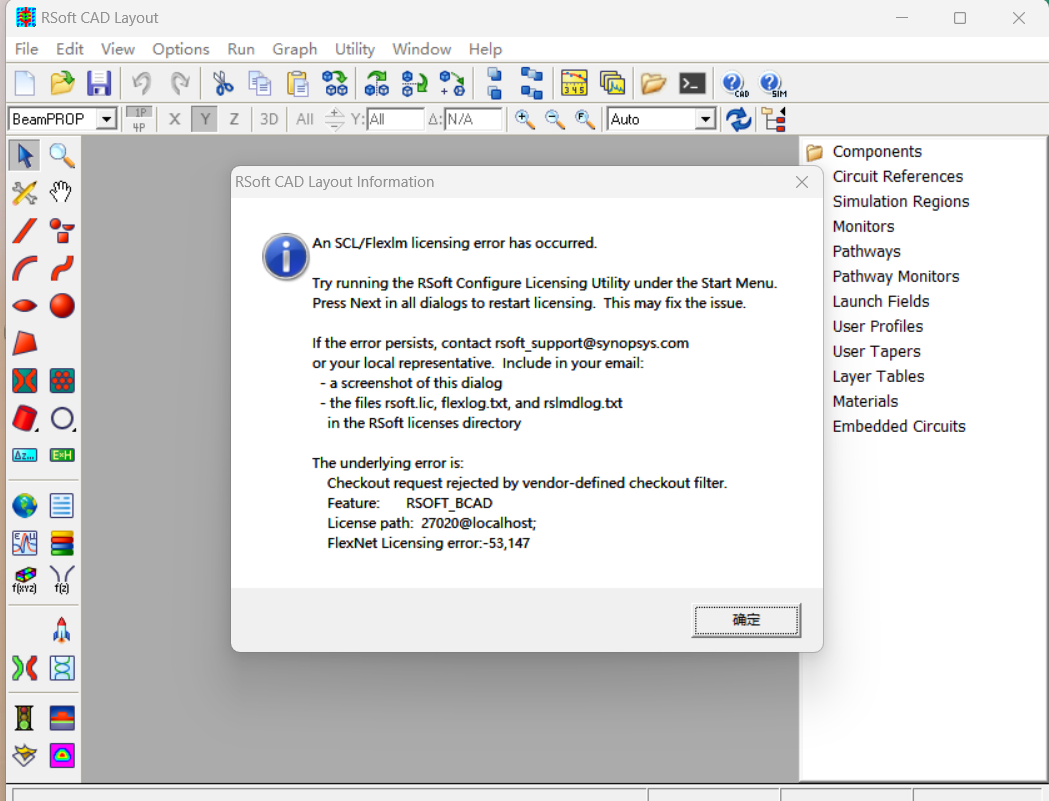
Task: Click the New Circuit blank page icon
Action: click(25, 84)
